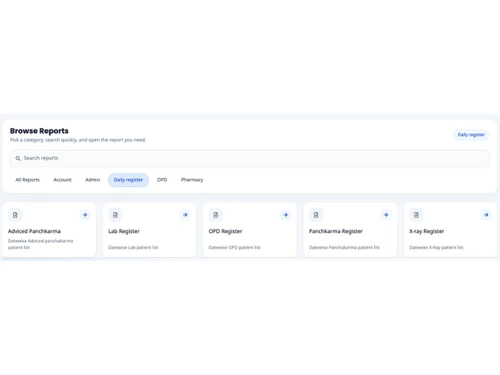This screenshot has height=375, width=500.
Task: Open Panchkarma Register using its arrow icon
Action: (x=386, y=215)
